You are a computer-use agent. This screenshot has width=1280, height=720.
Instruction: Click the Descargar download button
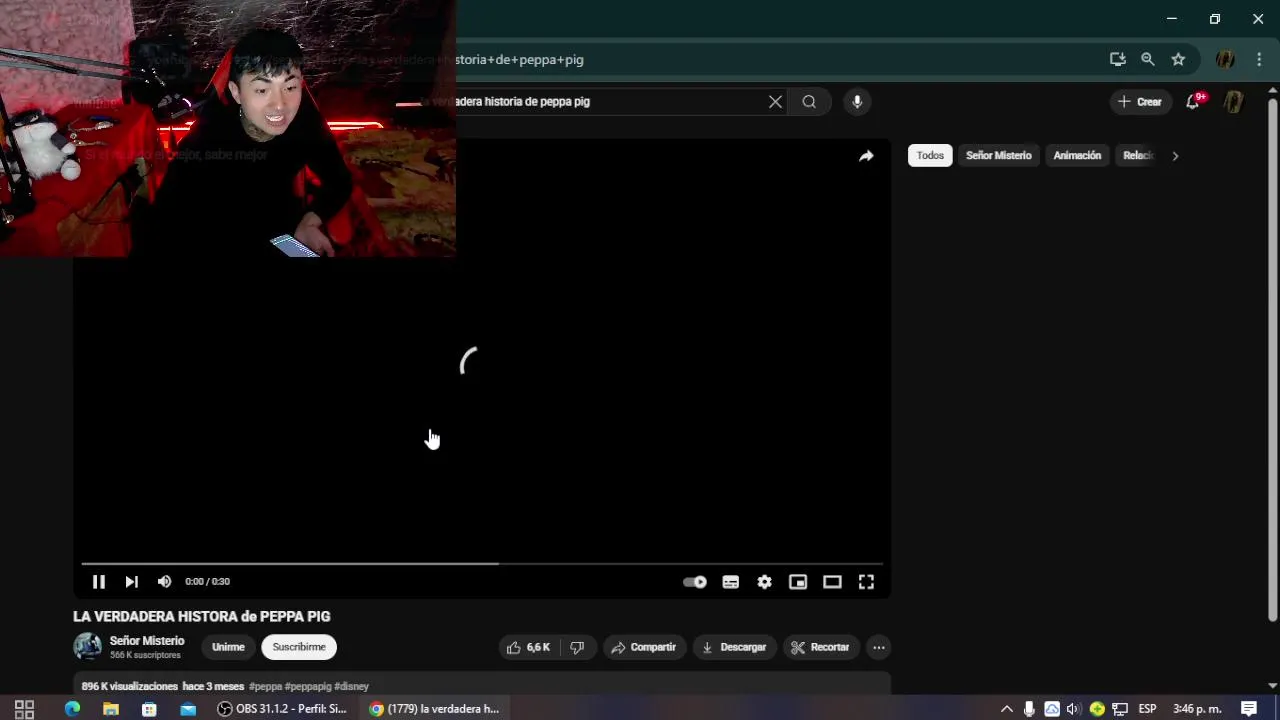point(734,647)
